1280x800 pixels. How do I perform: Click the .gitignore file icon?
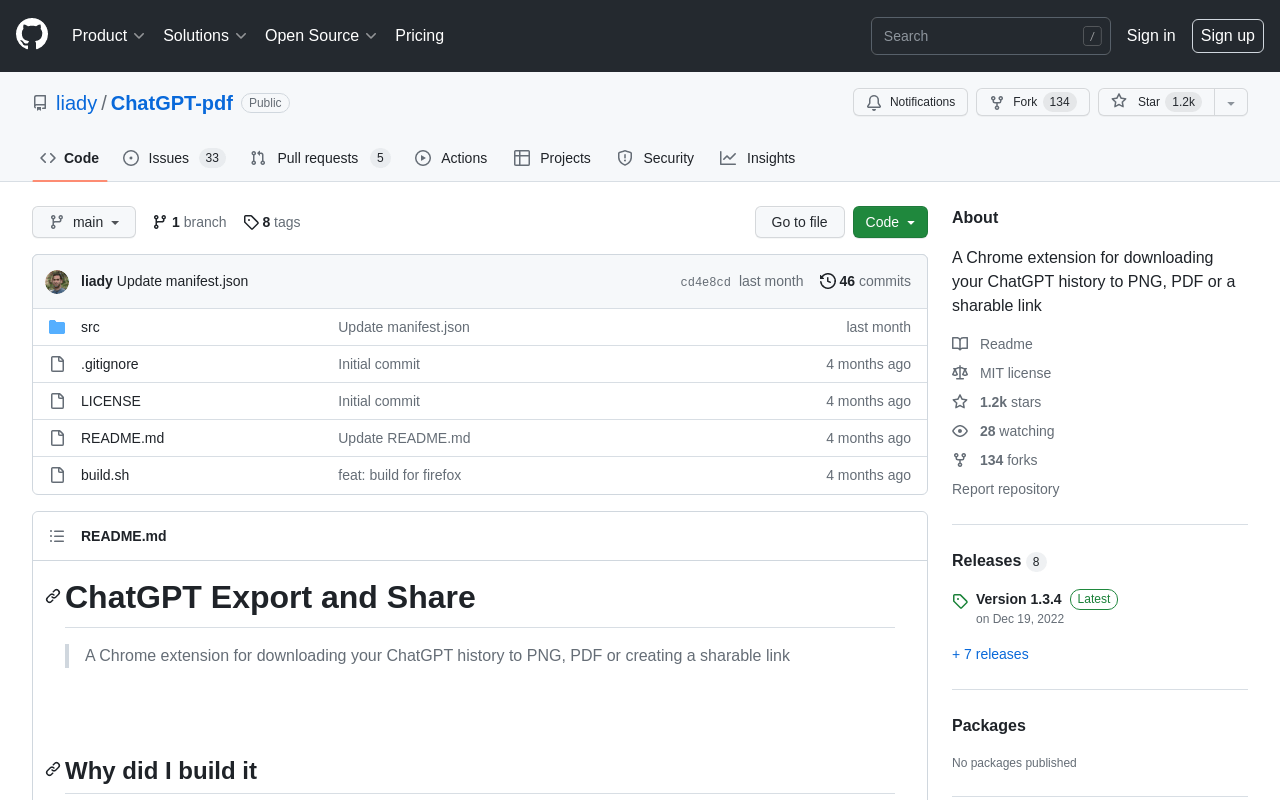(57, 364)
